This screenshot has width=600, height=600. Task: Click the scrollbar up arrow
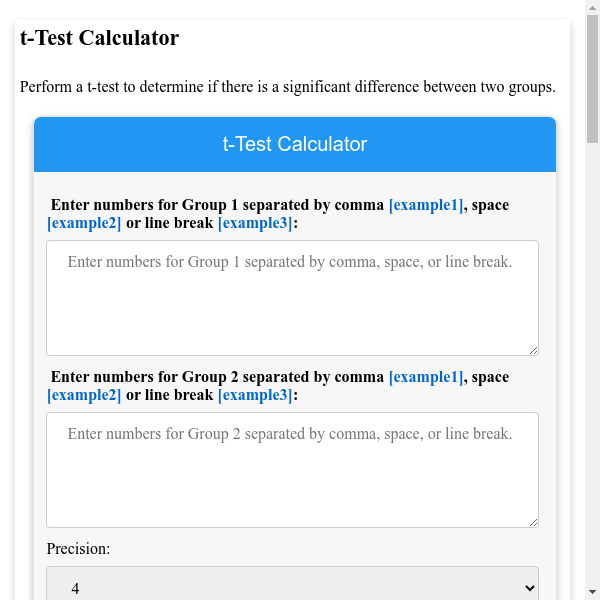click(592, 8)
